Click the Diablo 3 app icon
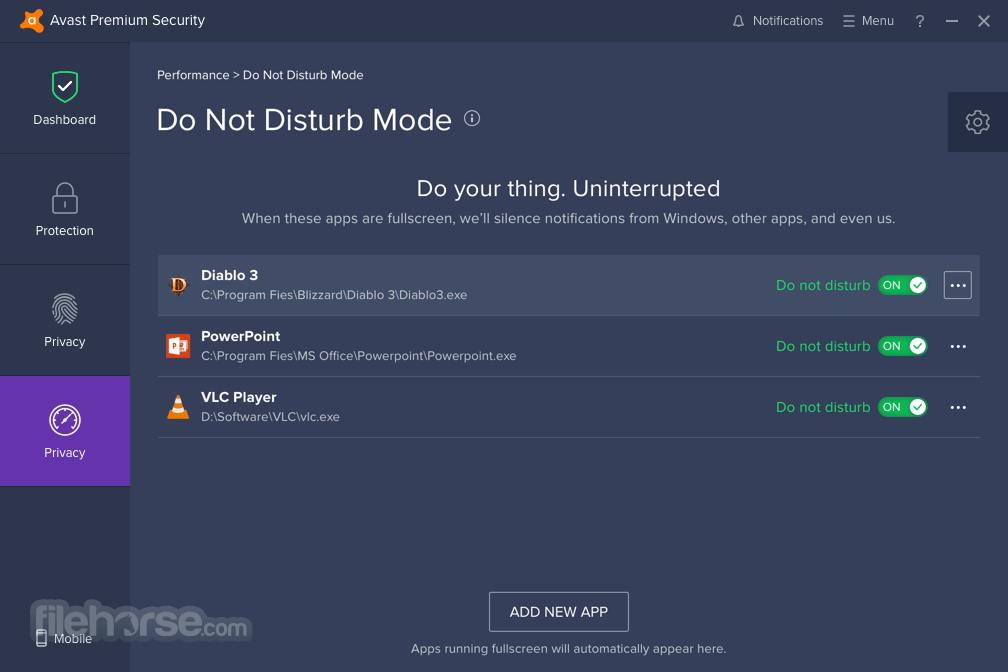The height and width of the screenshot is (672, 1008). click(x=178, y=286)
